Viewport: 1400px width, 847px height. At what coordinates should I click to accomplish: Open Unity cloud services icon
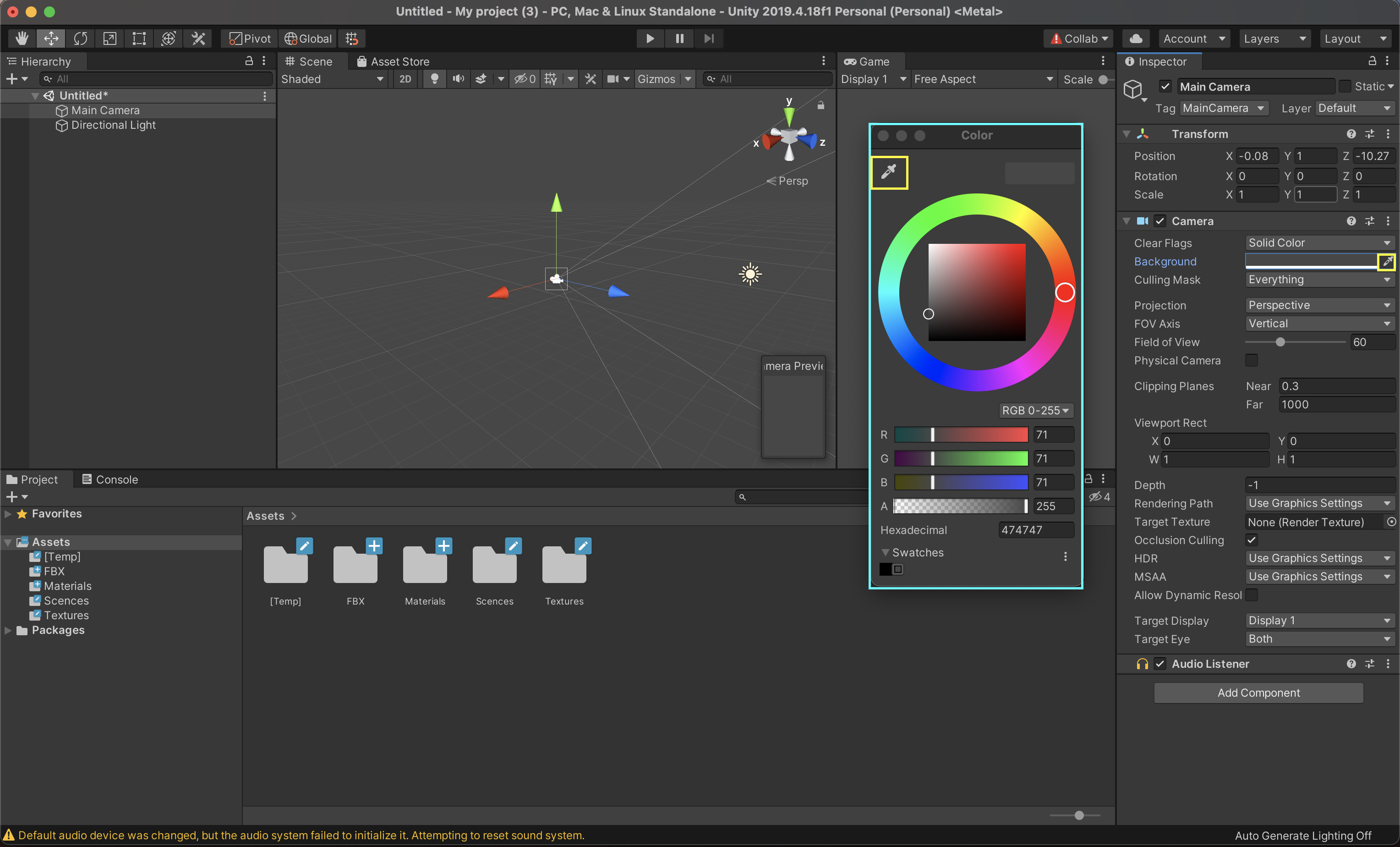coord(1136,38)
